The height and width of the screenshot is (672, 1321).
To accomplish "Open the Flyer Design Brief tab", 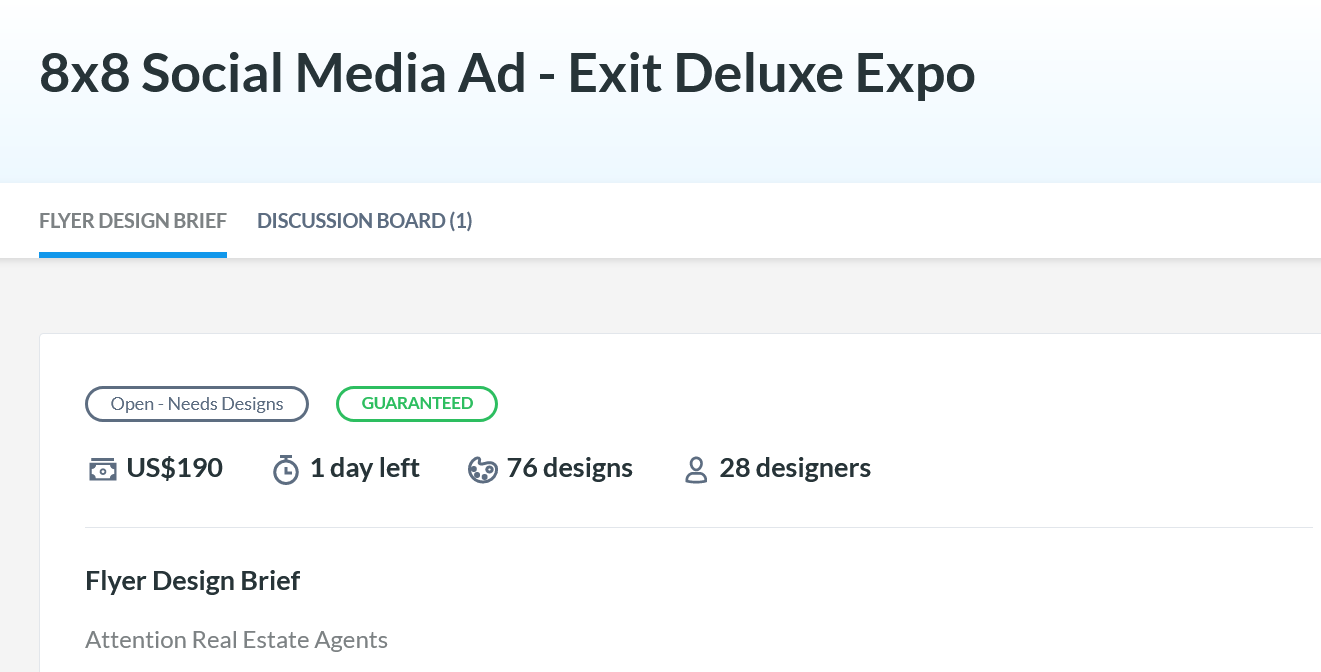I will coord(133,221).
